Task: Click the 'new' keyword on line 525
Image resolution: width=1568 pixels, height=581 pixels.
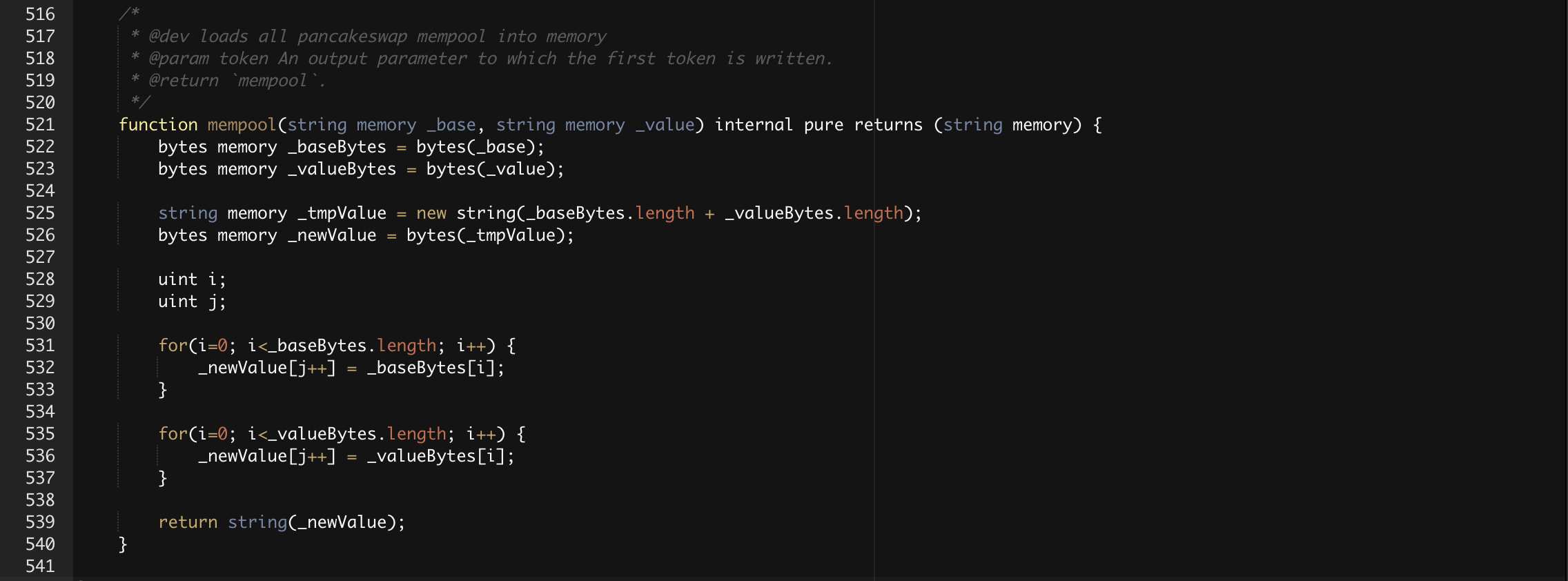Action: (431, 213)
